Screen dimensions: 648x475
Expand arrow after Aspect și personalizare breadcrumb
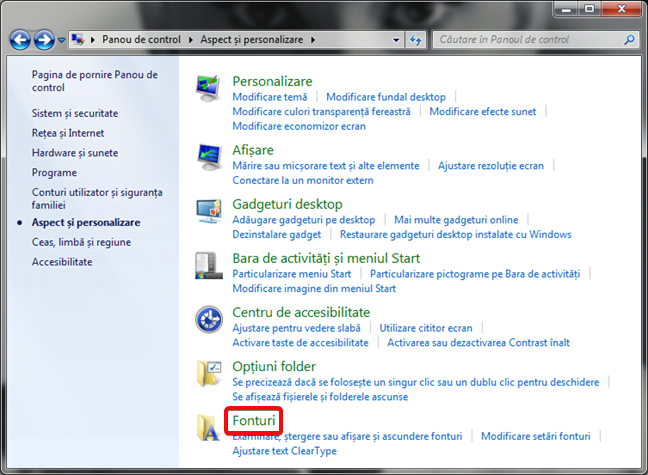(x=313, y=40)
